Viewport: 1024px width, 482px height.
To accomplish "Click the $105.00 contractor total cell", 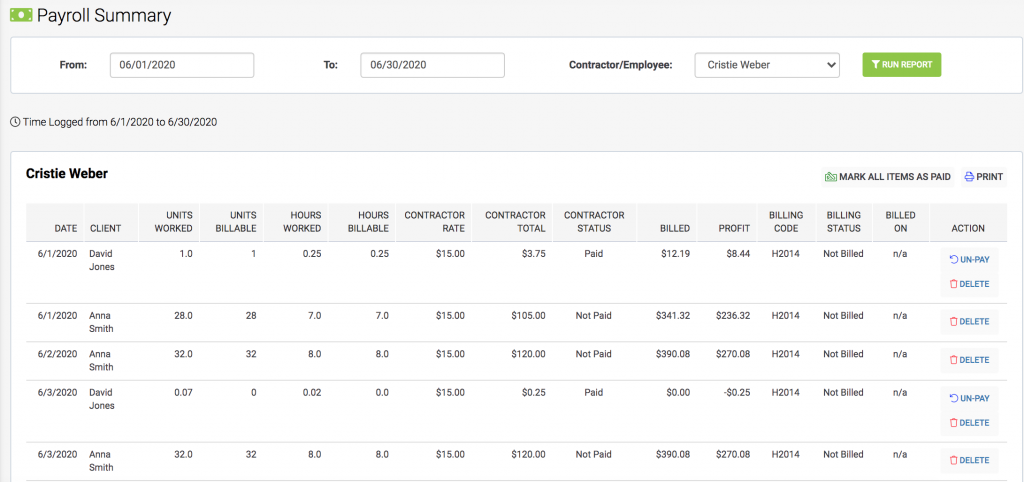I will click(529, 315).
